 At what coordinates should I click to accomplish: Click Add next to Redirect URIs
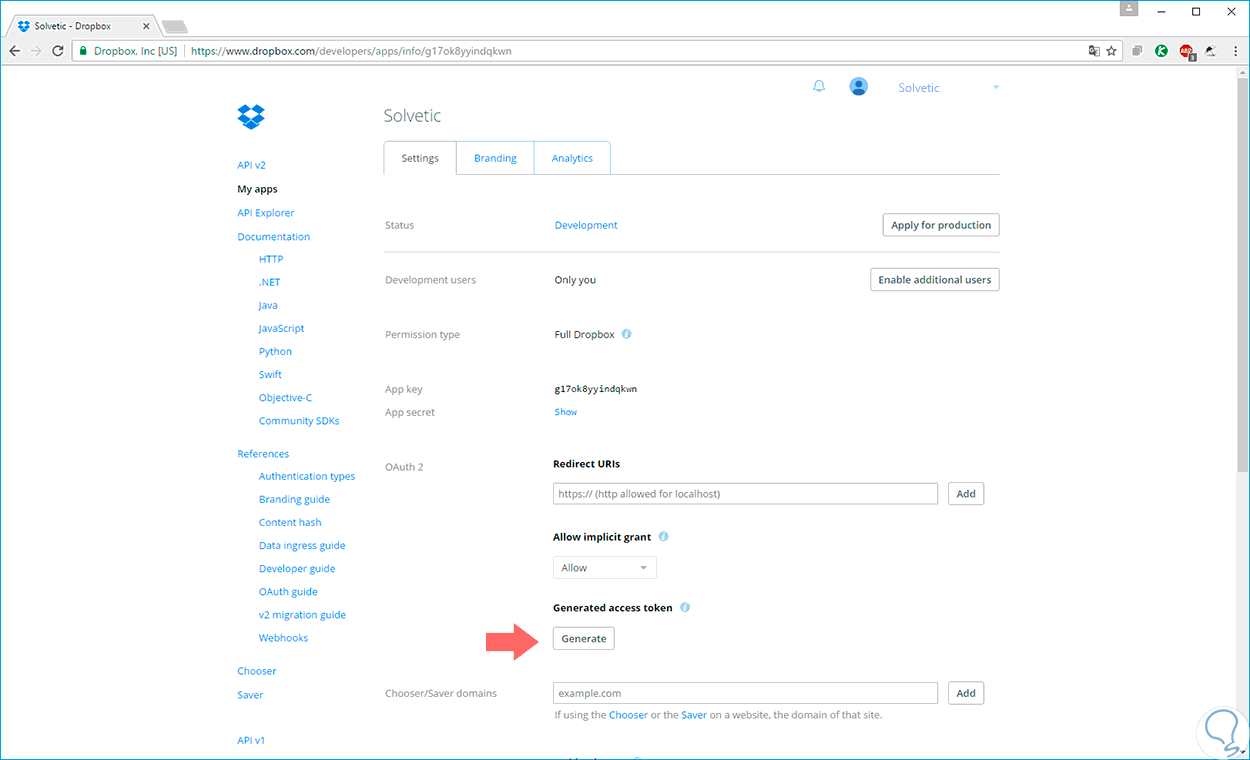tap(966, 493)
